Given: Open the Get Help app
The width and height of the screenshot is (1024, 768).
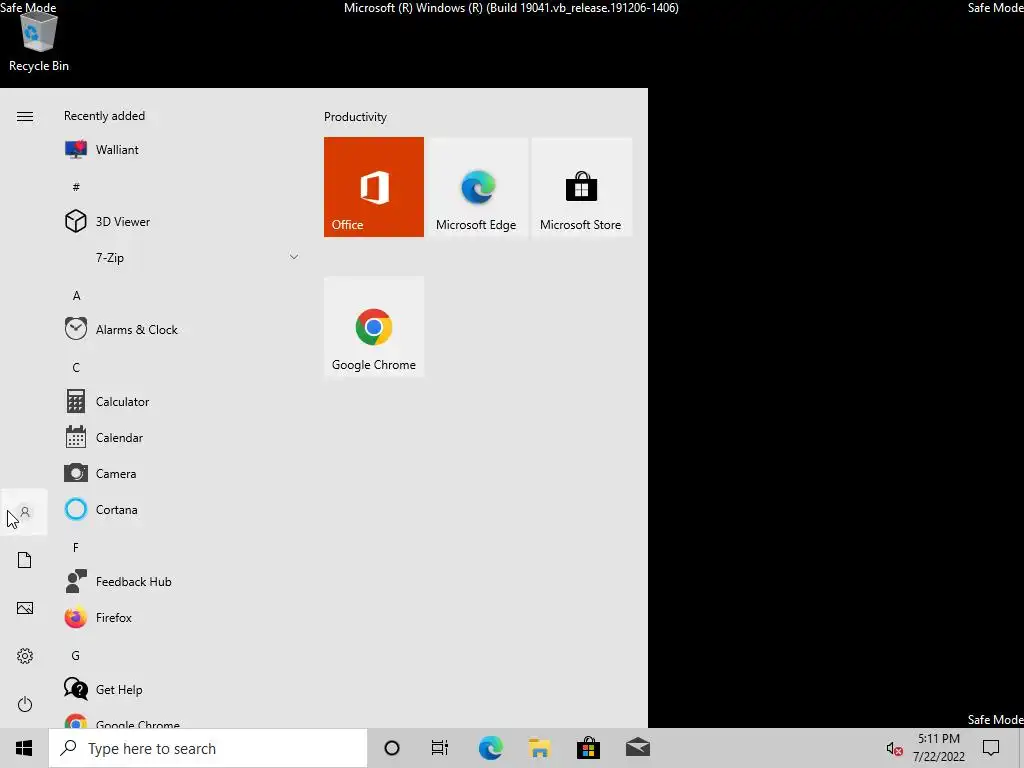Looking at the screenshot, I should coord(182,689).
